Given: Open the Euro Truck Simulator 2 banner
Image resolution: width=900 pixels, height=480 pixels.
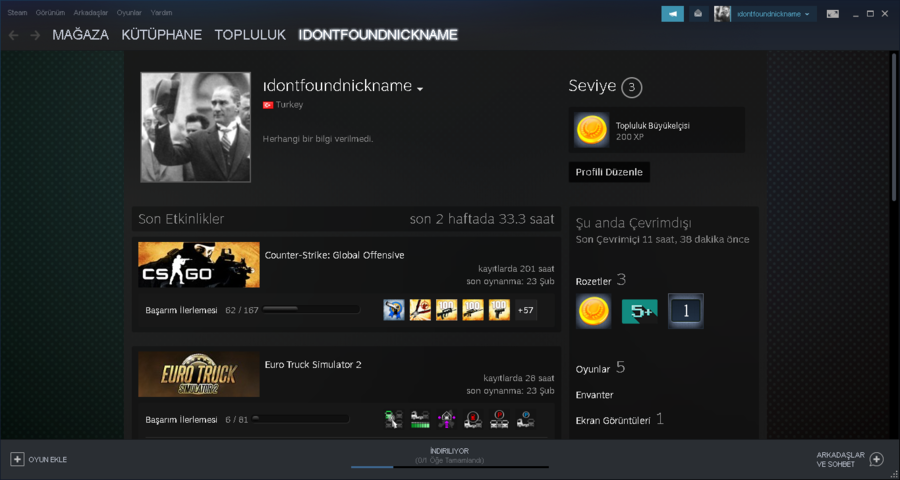Looking at the screenshot, I should pyautogui.click(x=199, y=374).
